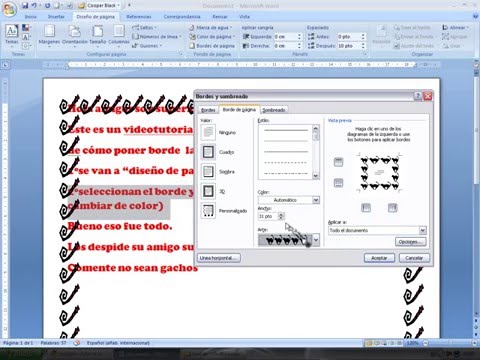This screenshot has width=480, height=360.
Task: Save the document from quick access toolbar
Action: click(x=25, y=5)
